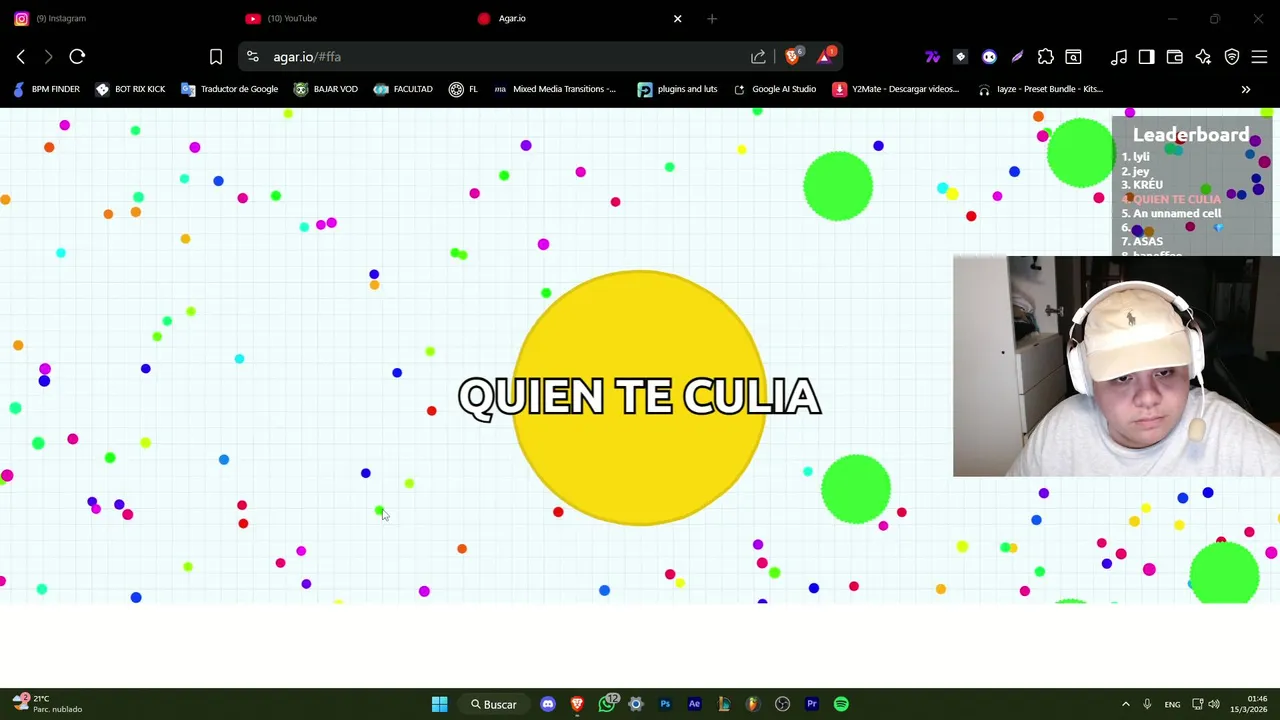This screenshot has width=1280, height=720.
Task: Click the microphone tray icon
Action: pyautogui.click(x=1147, y=704)
